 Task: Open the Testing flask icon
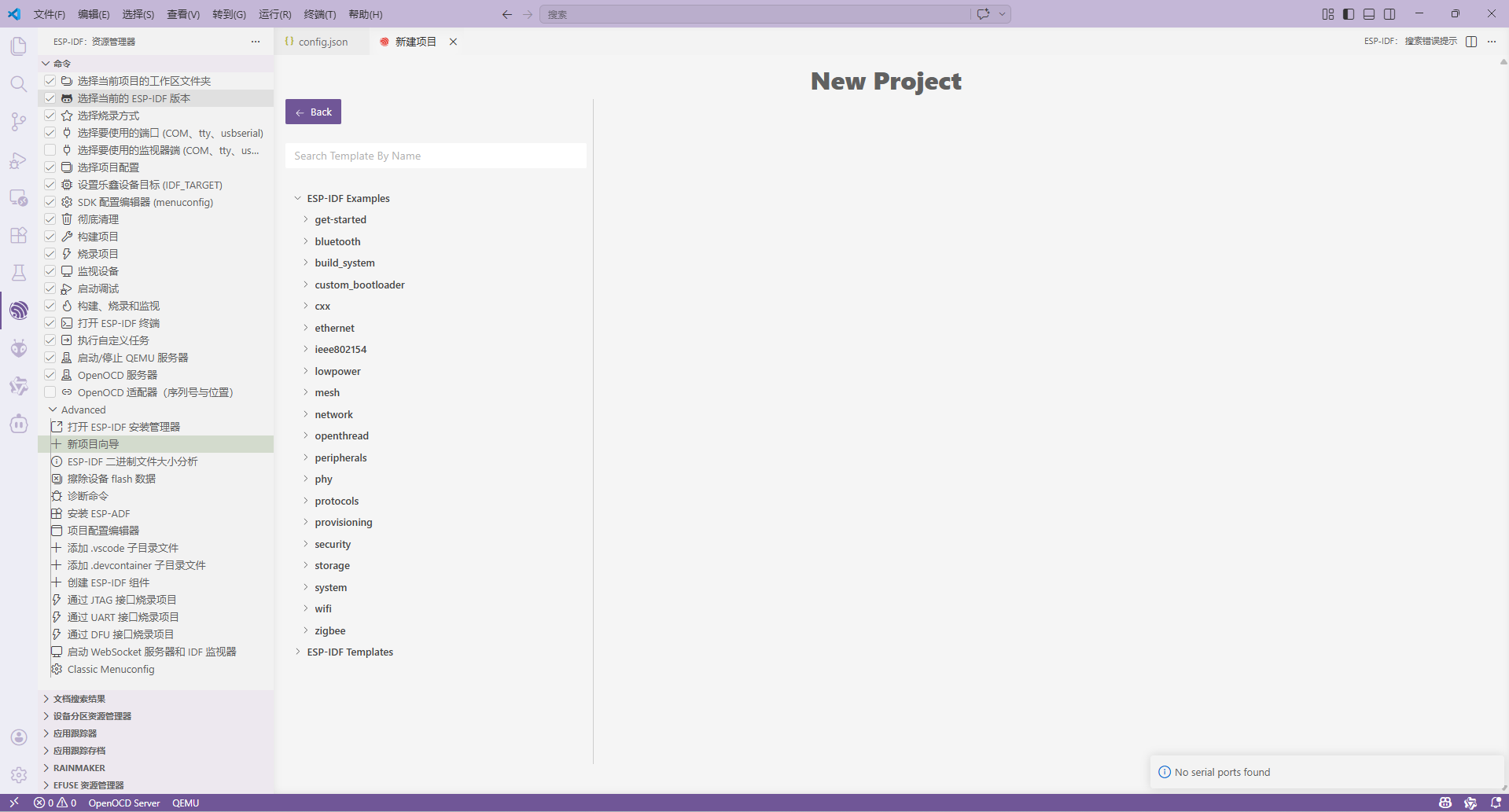click(19, 273)
